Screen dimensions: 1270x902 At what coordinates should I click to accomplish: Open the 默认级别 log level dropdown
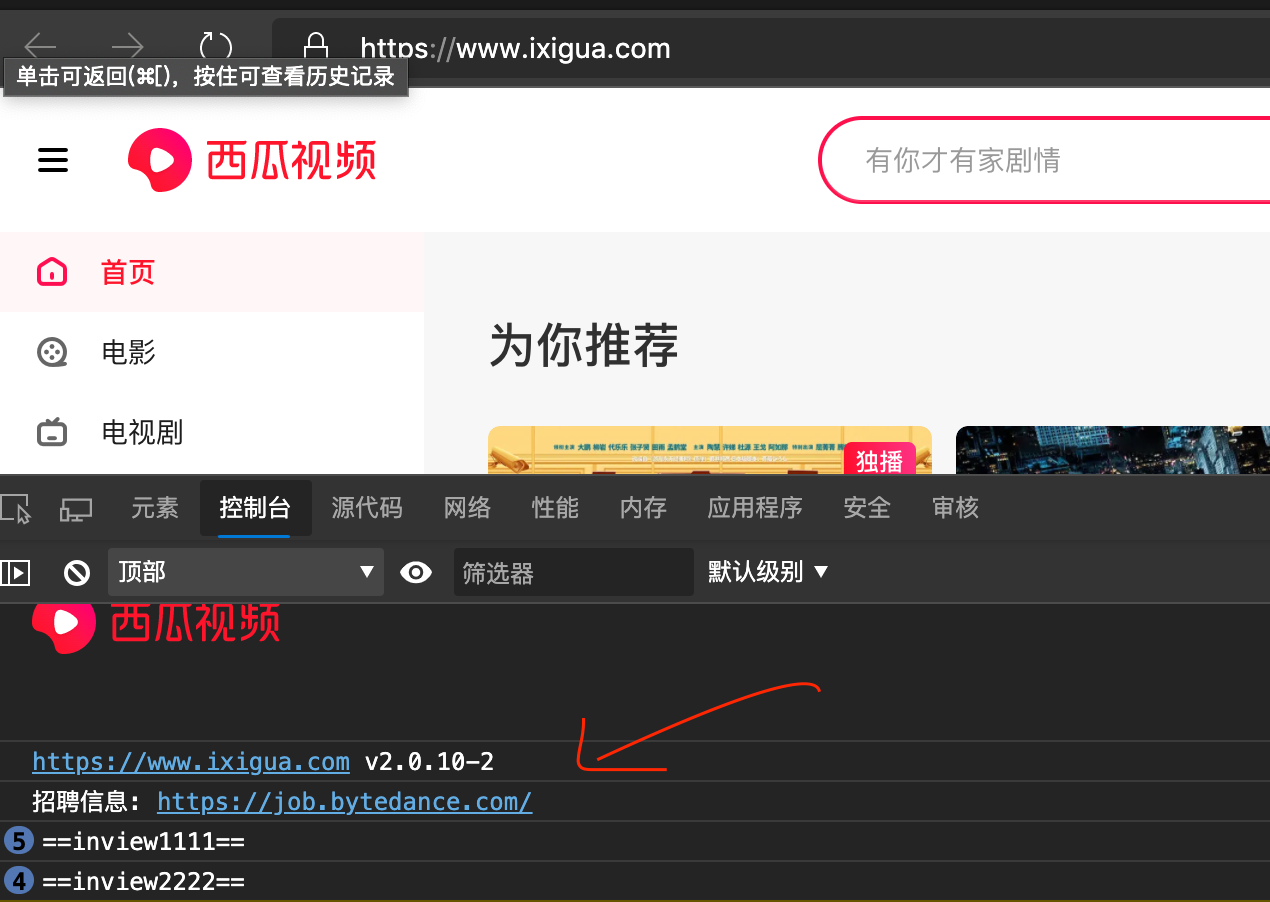click(x=768, y=572)
